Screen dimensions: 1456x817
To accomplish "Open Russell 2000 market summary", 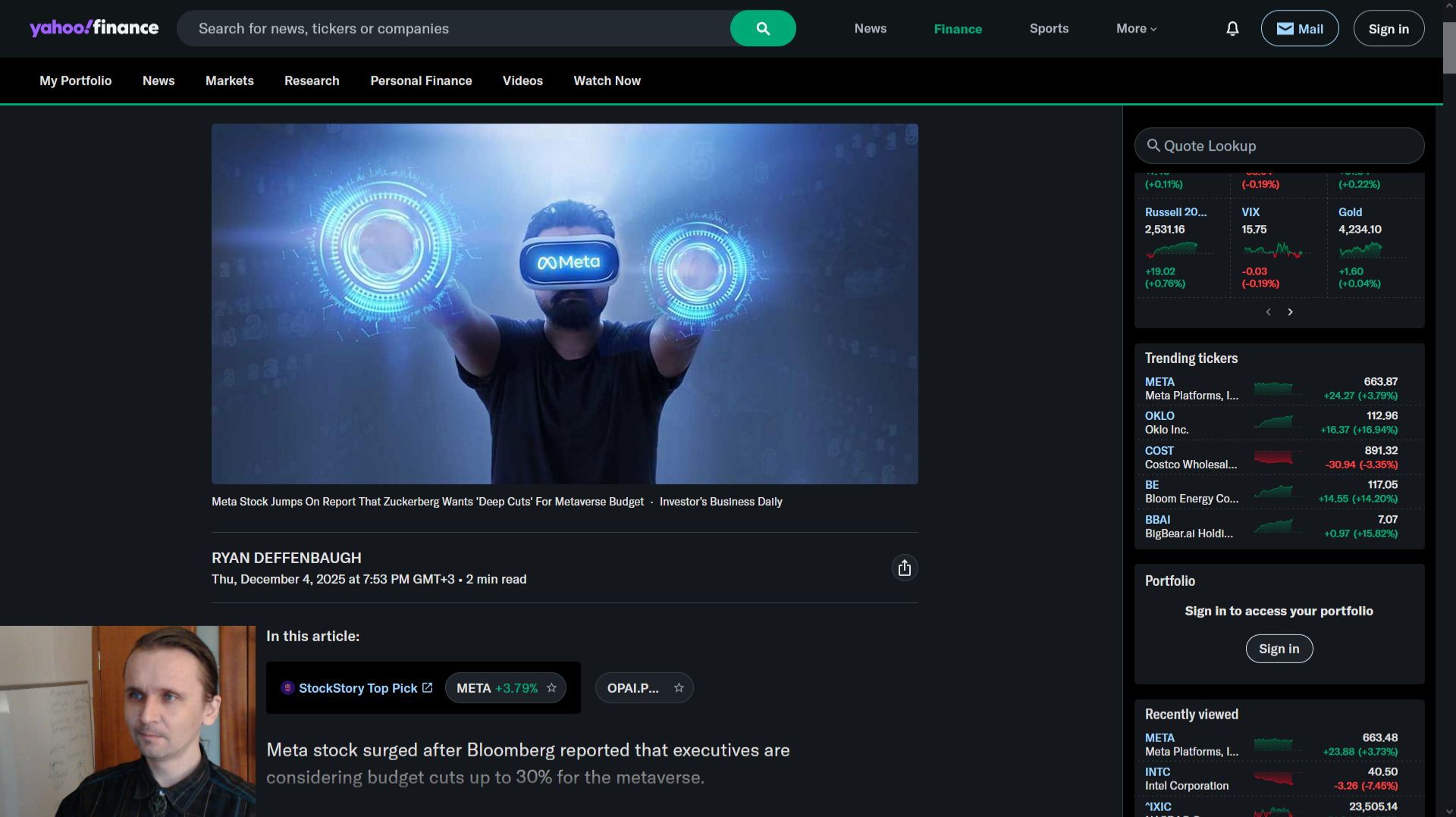I will pos(1175,212).
